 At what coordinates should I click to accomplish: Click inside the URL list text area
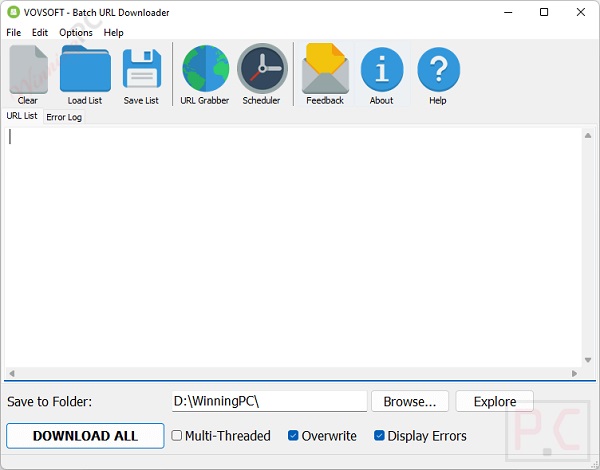(293, 248)
